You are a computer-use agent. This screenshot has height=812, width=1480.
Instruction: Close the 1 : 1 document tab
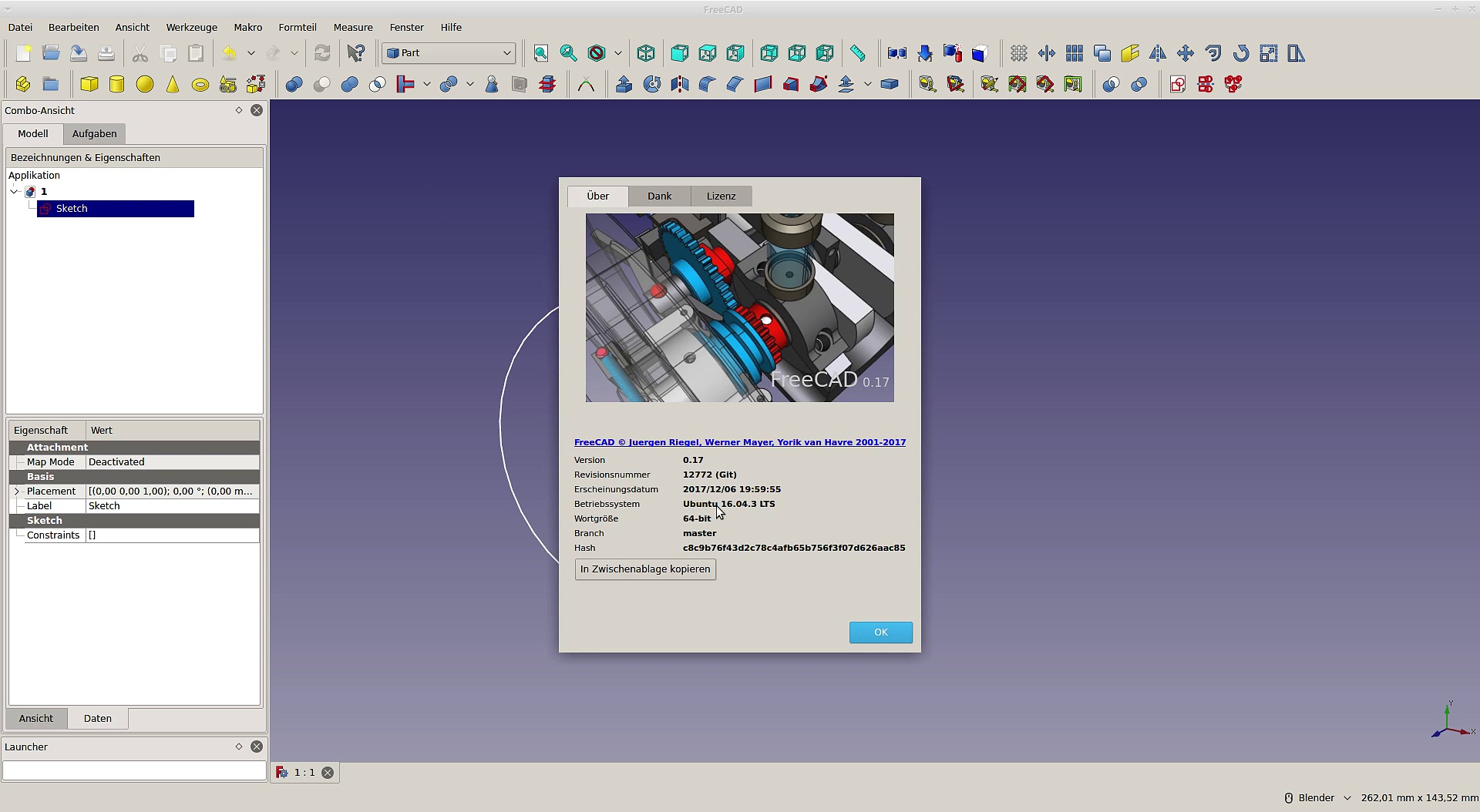[x=328, y=773]
